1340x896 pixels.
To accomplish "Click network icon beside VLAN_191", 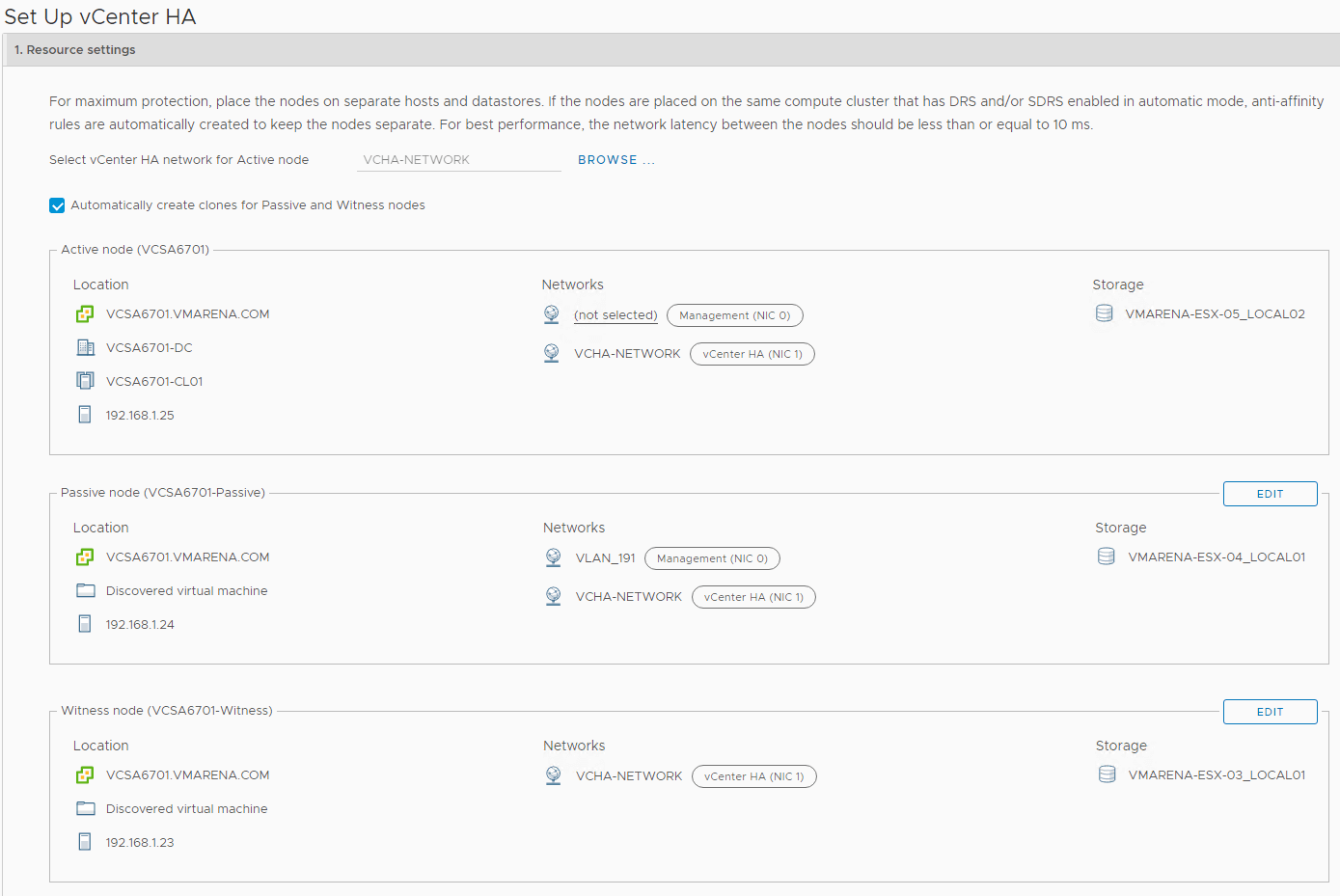I will click(554, 557).
